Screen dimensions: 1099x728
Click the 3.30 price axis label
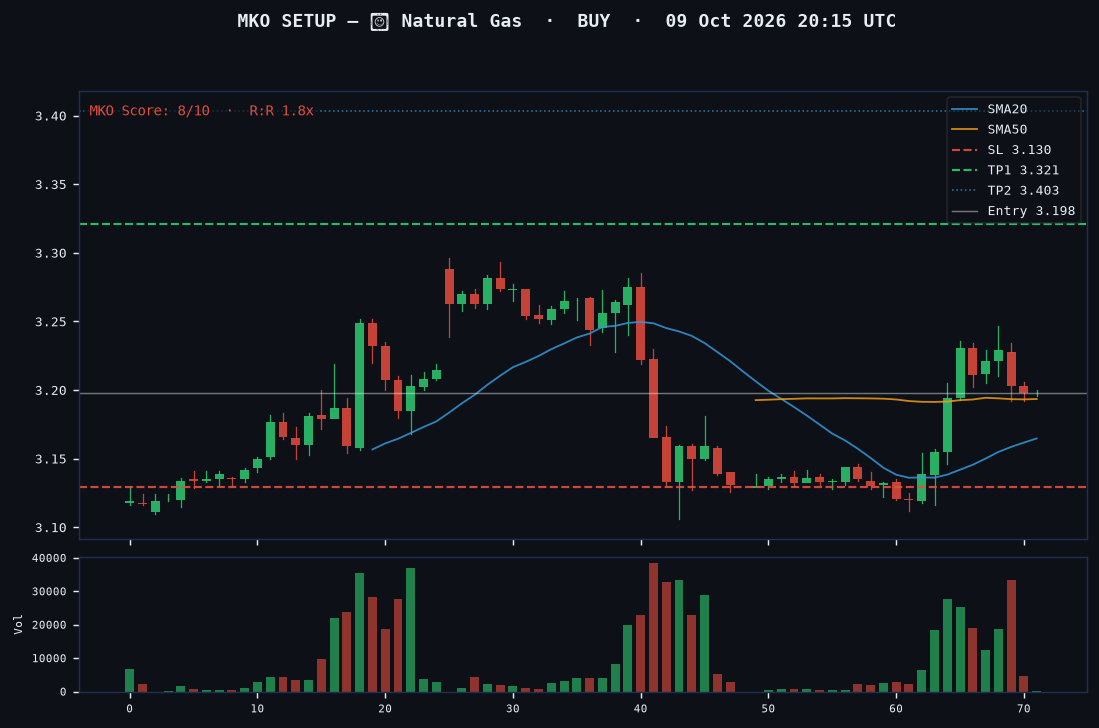50,254
